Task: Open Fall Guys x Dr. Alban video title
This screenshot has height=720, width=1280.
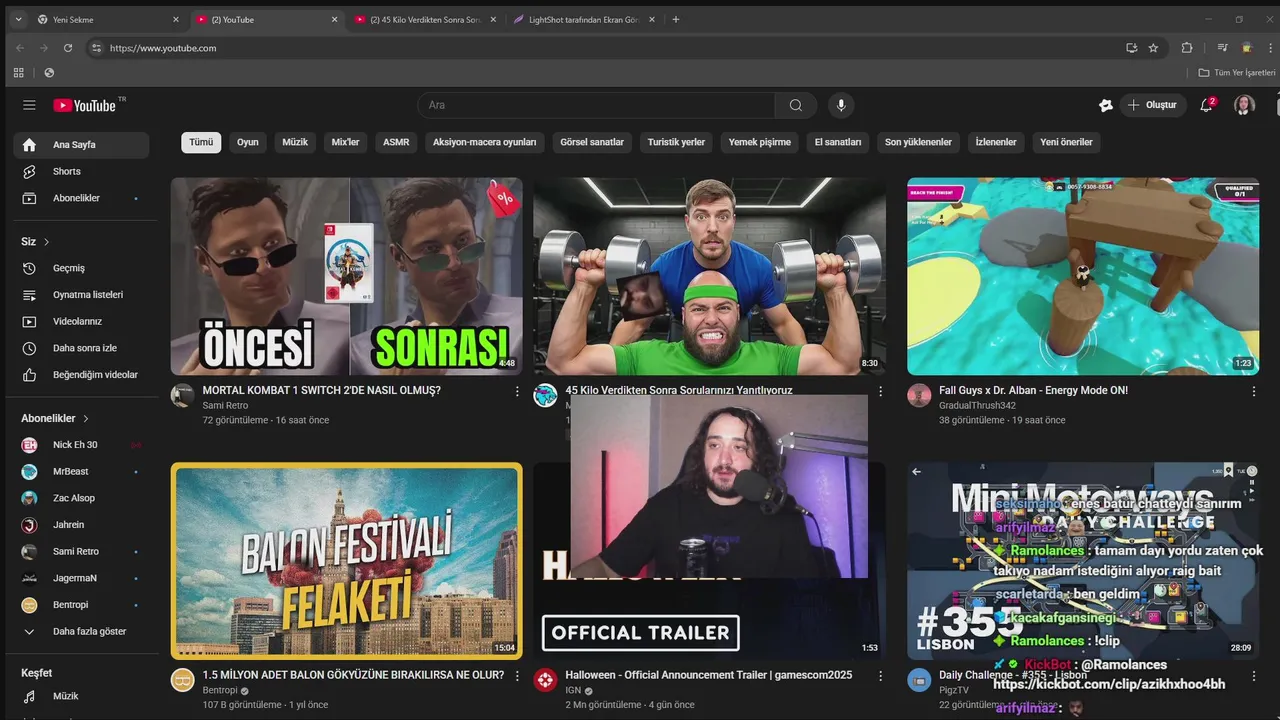Action: [x=1033, y=391]
